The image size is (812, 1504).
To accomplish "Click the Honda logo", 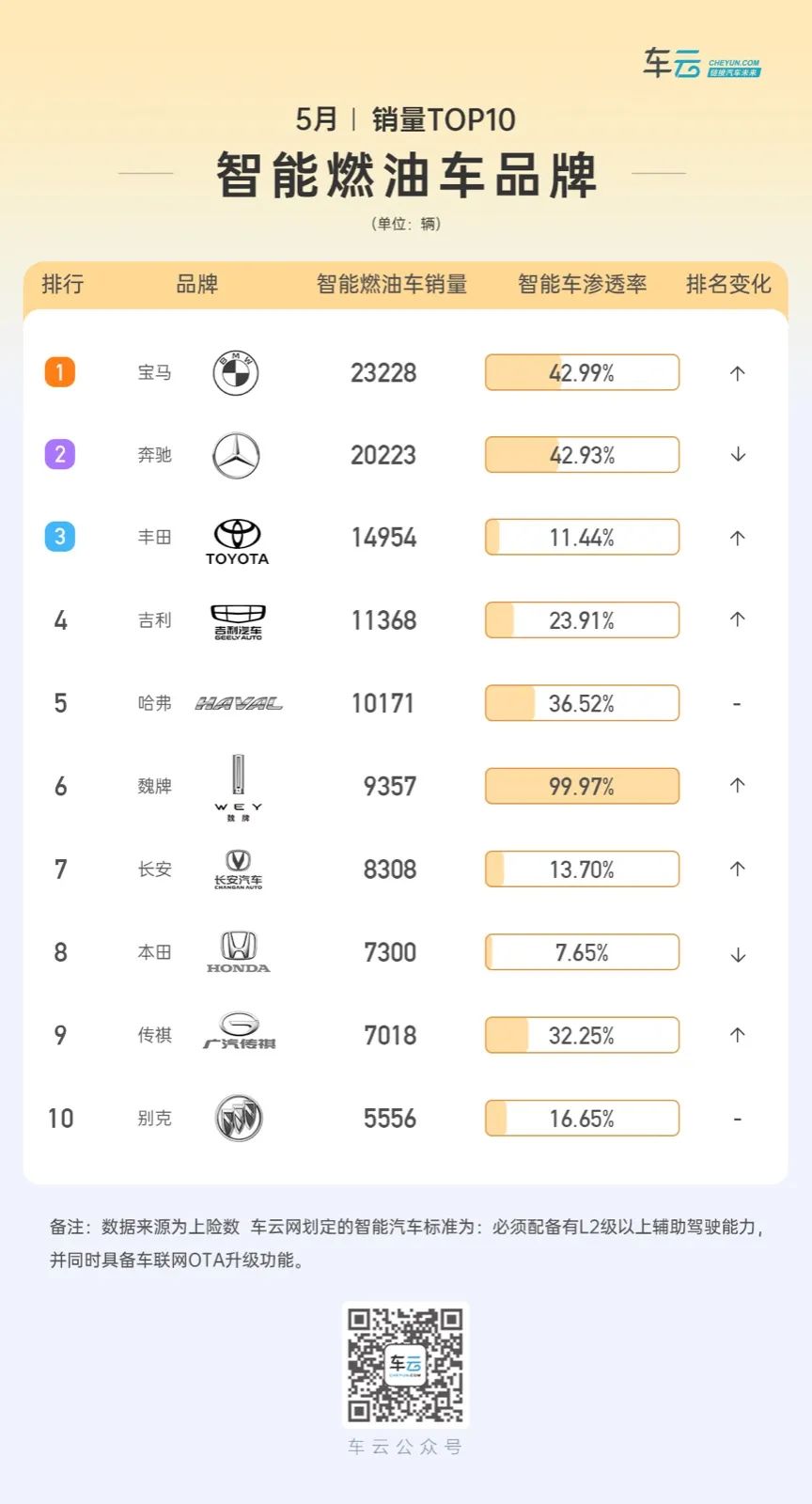I will pyautogui.click(x=238, y=951).
